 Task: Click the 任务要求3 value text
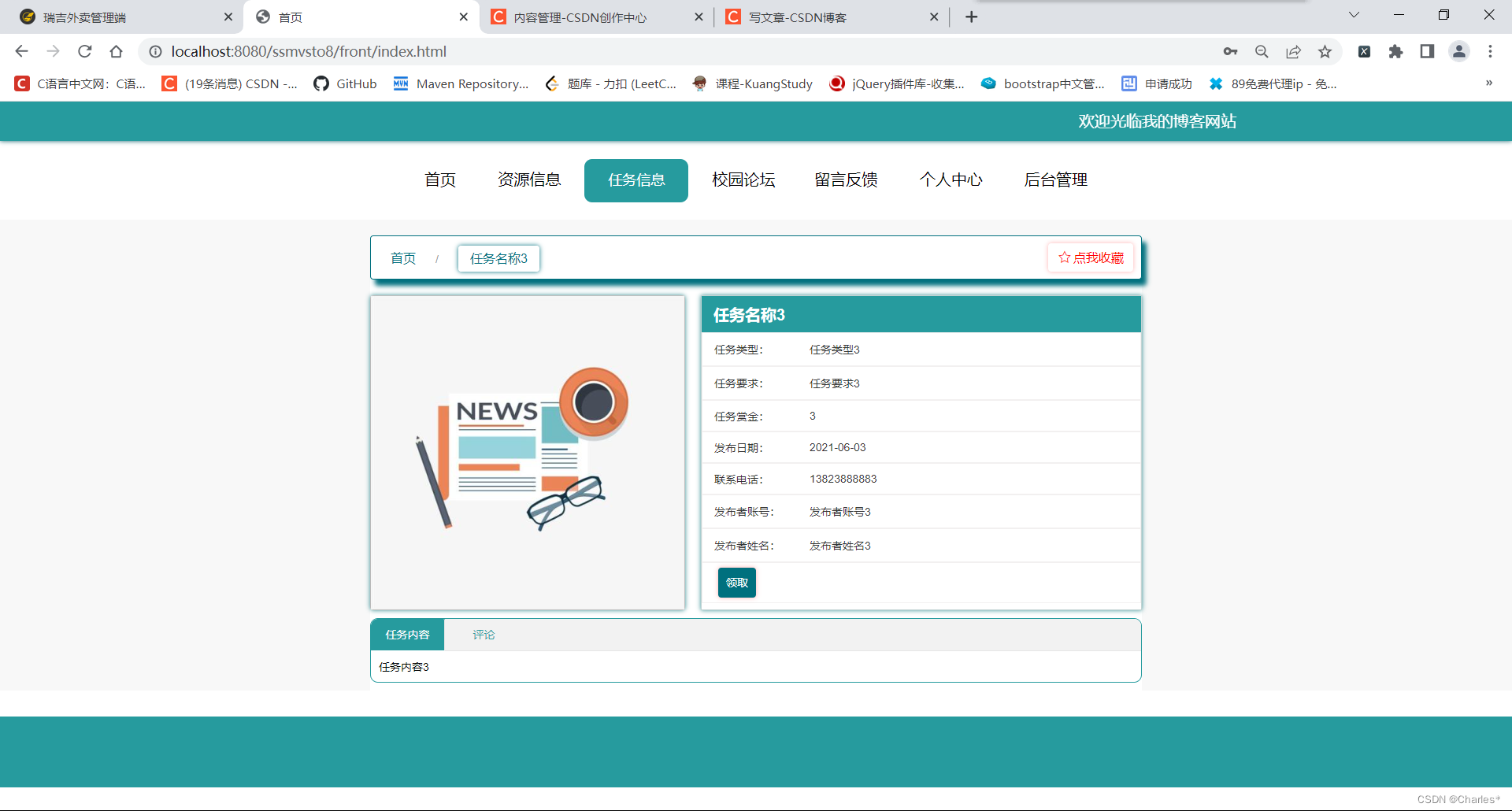[x=834, y=383]
